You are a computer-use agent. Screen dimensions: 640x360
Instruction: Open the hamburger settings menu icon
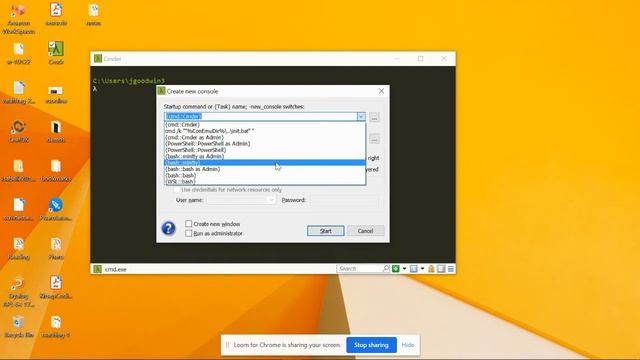[x=451, y=269]
